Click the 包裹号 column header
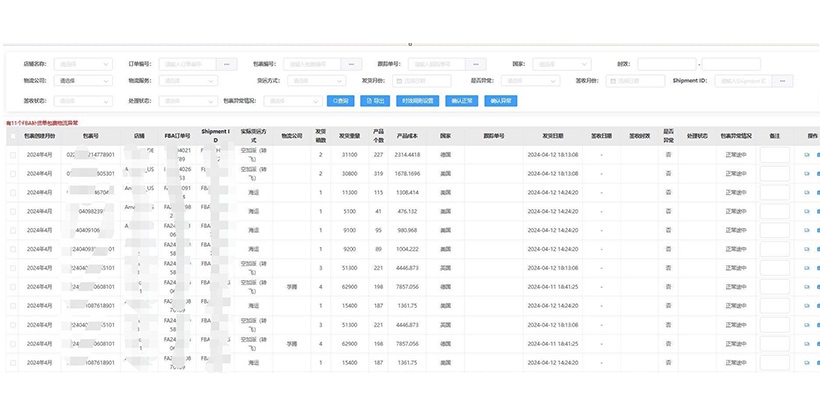This screenshot has height=419, width=820. 91,135
